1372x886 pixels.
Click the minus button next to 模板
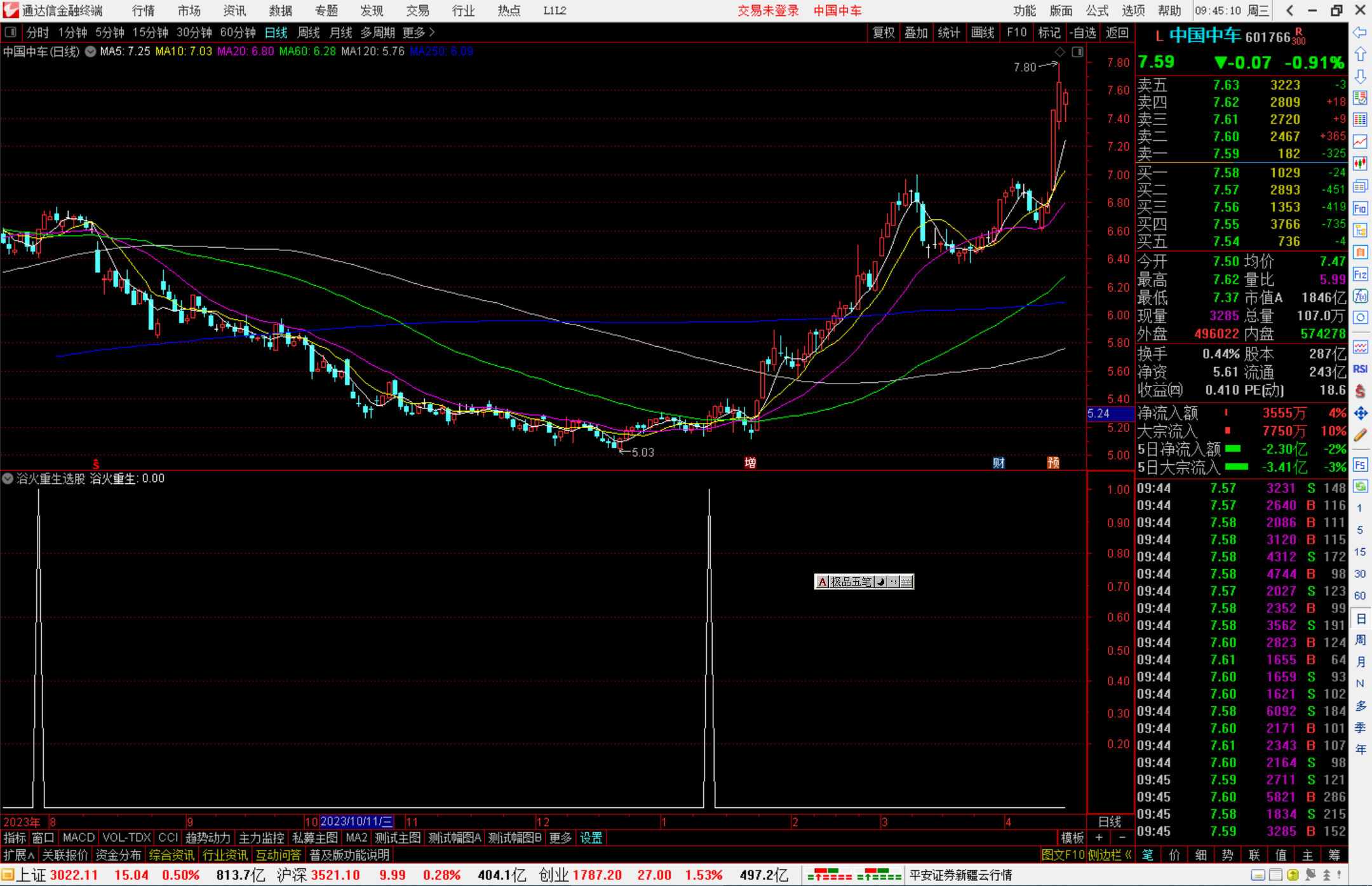[1122, 838]
